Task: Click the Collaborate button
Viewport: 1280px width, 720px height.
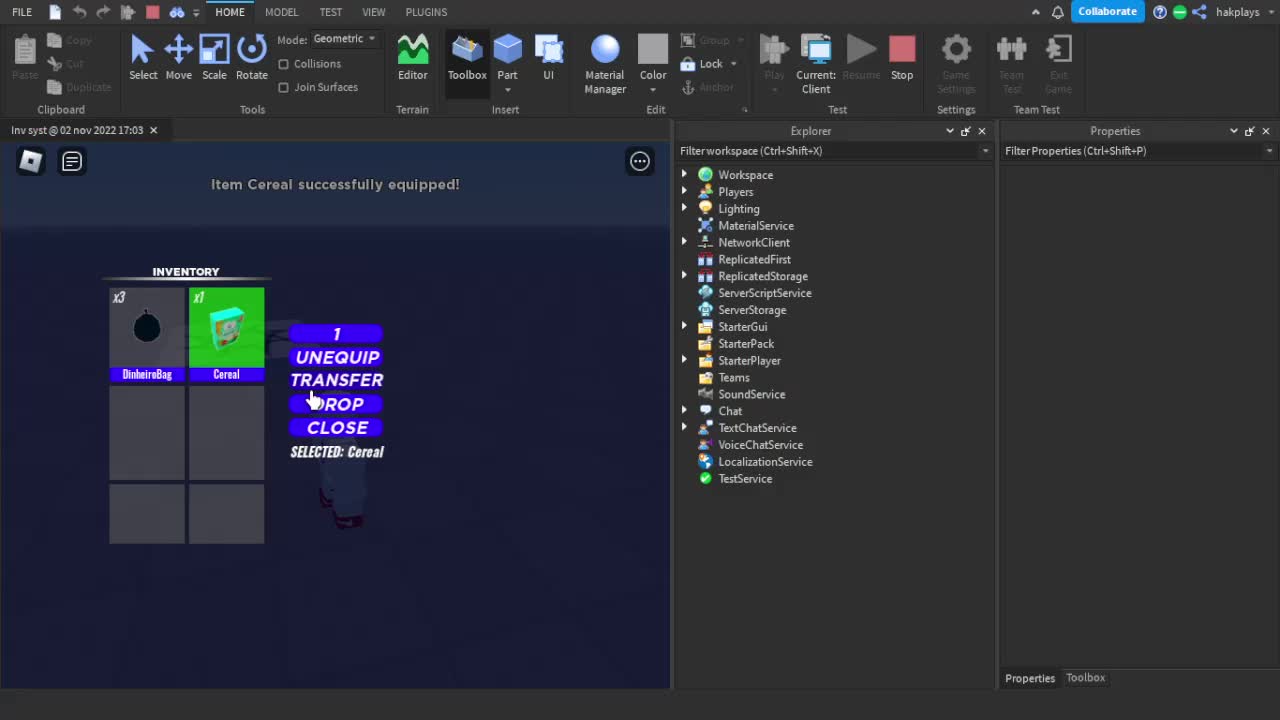Action: pos(1107,11)
